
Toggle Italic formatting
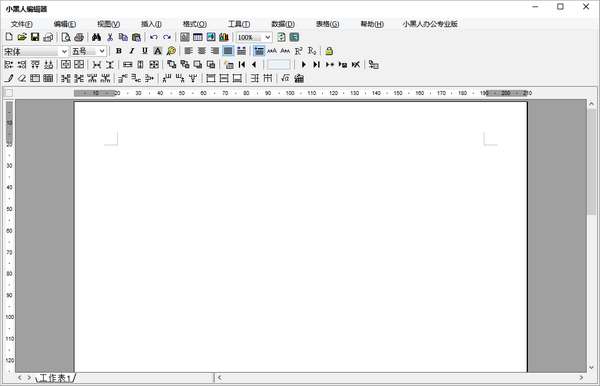(x=132, y=51)
